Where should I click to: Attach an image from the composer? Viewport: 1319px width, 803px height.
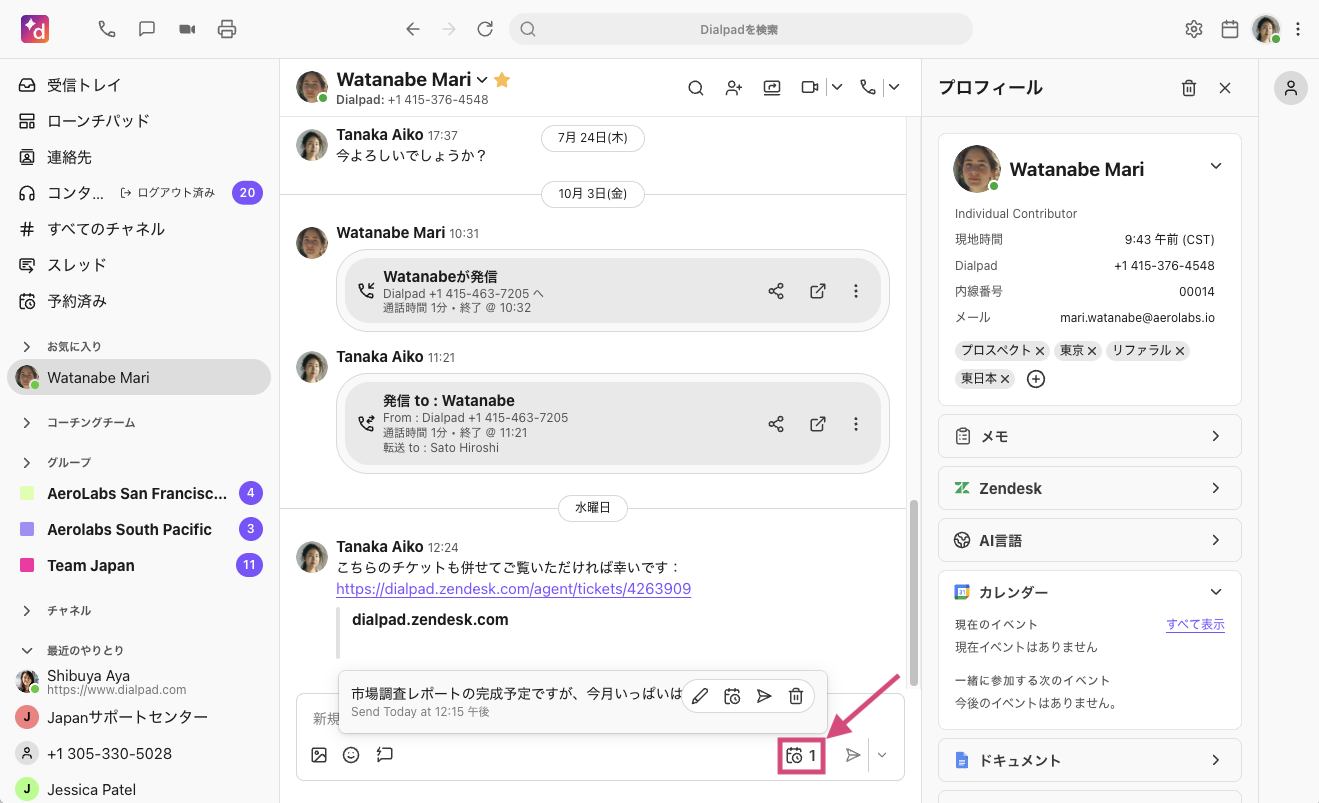(x=319, y=755)
